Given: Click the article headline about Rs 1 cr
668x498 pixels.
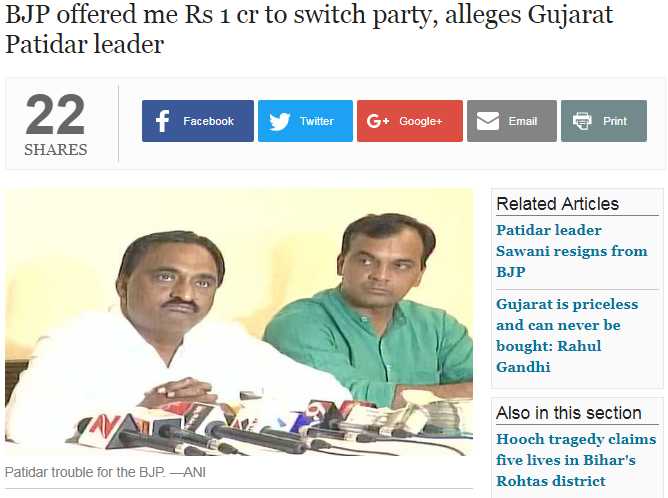Looking at the screenshot, I should [x=309, y=29].
